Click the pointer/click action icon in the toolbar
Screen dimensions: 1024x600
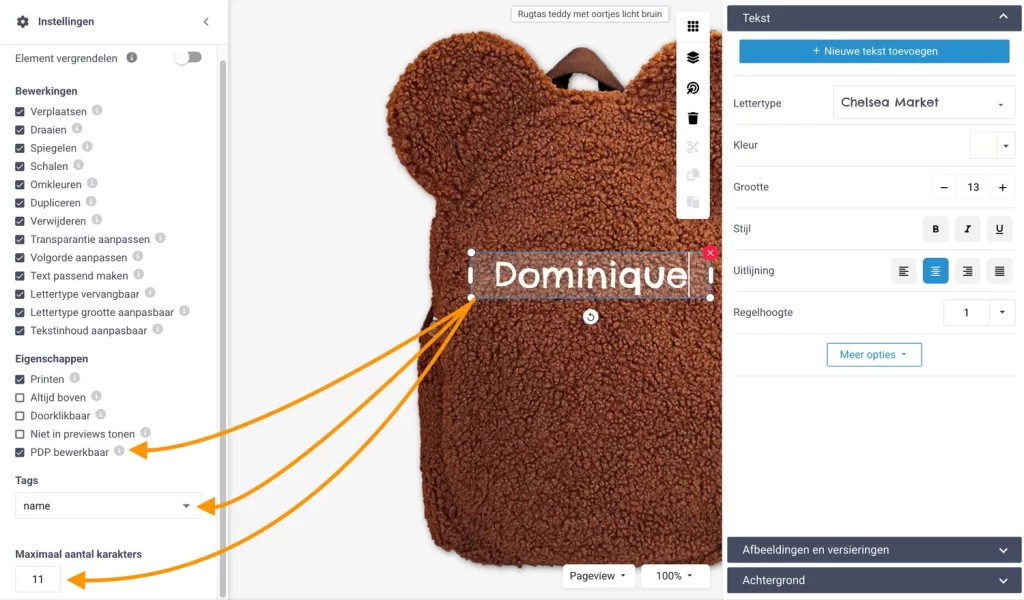693,88
